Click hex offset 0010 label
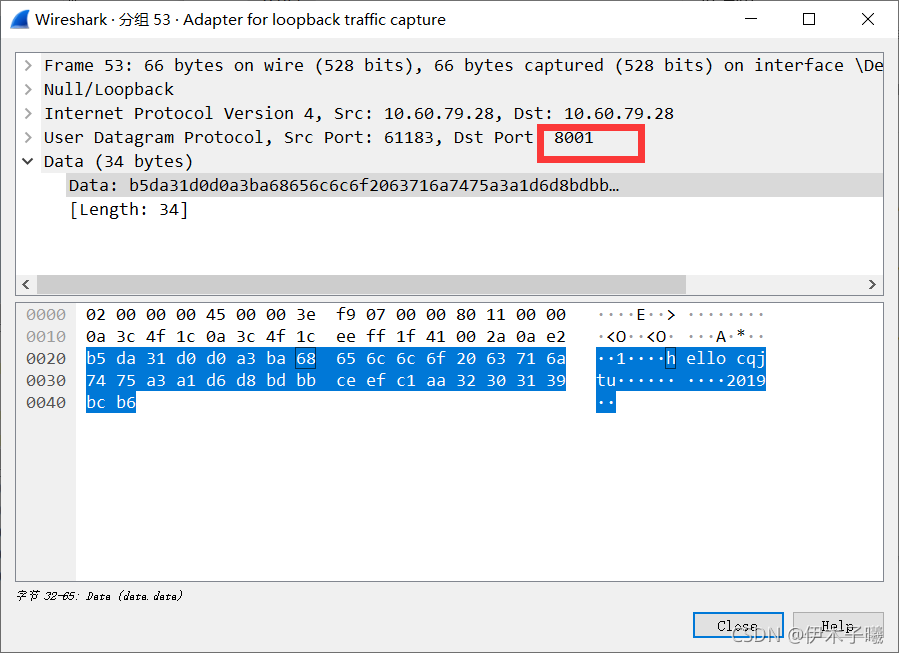 click(46, 337)
